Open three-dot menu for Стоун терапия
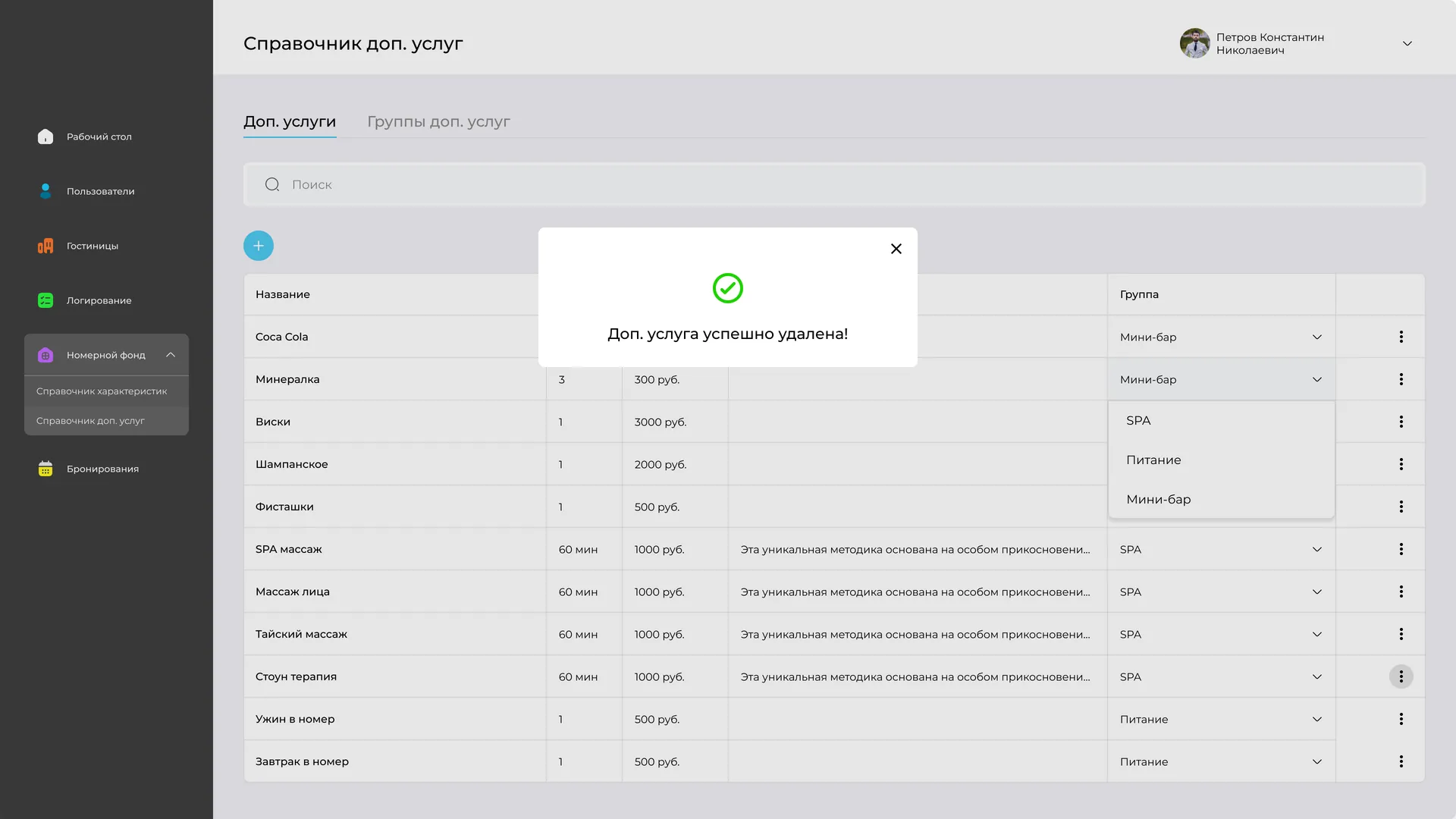Screen dimensions: 1456x819 coord(1401,676)
